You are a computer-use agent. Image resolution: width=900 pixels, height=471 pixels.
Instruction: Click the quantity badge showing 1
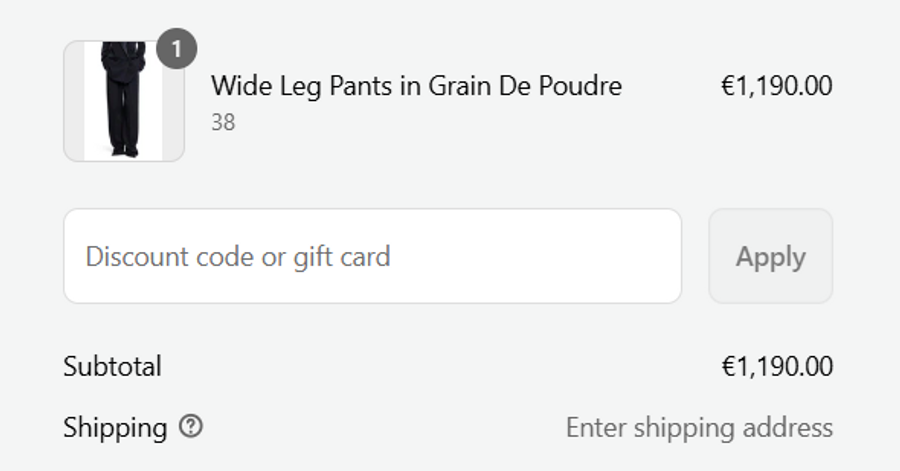(x=177, y=49)
